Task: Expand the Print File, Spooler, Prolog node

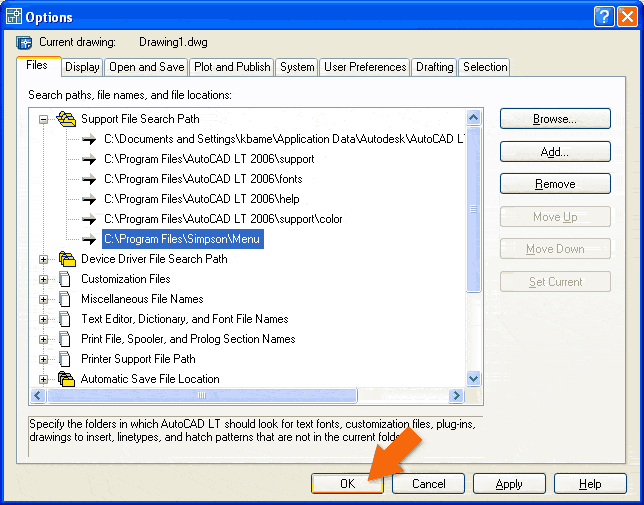Action: 43,339
